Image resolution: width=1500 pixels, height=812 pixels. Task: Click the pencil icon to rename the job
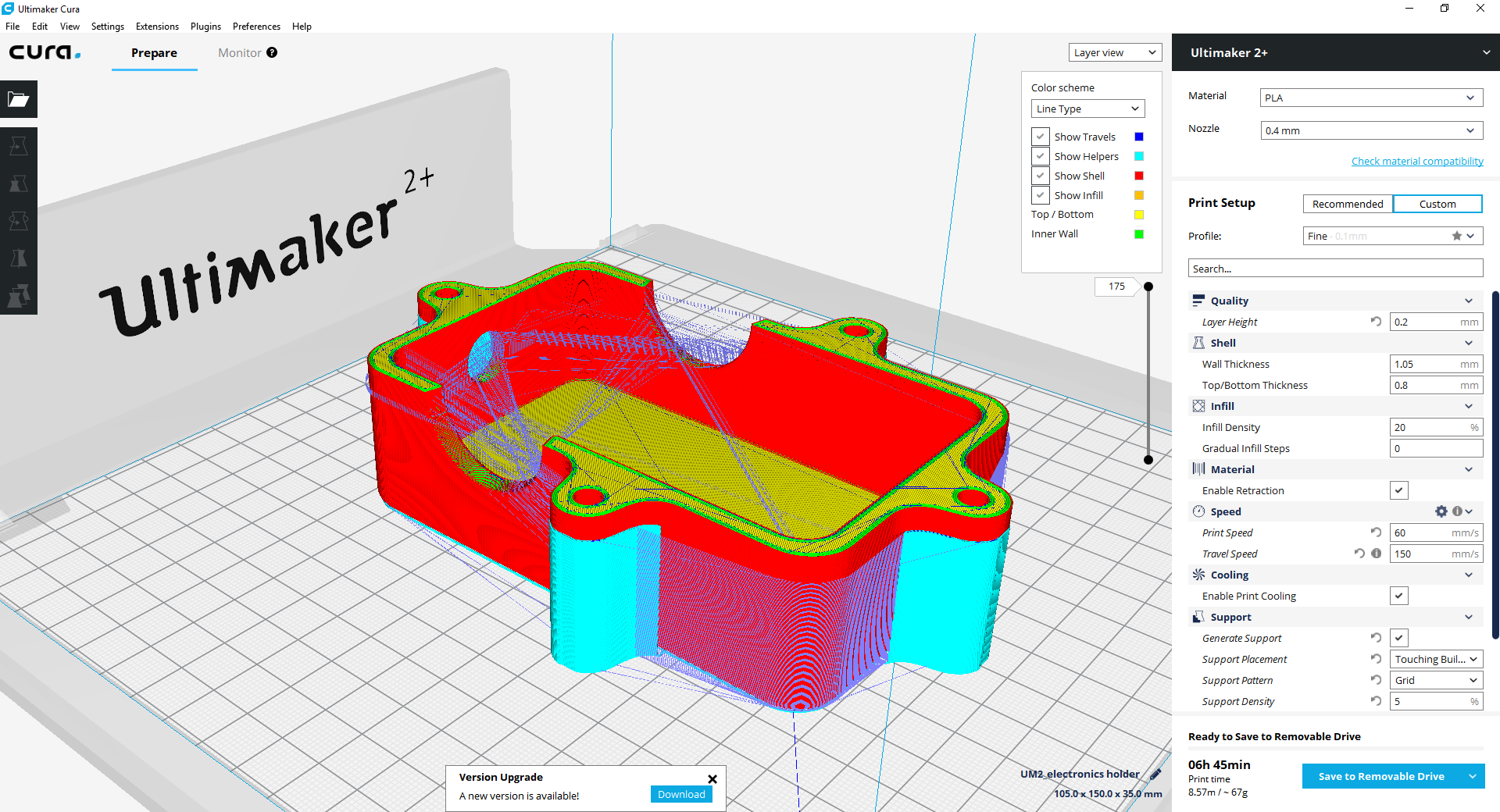coord(1155,774)
